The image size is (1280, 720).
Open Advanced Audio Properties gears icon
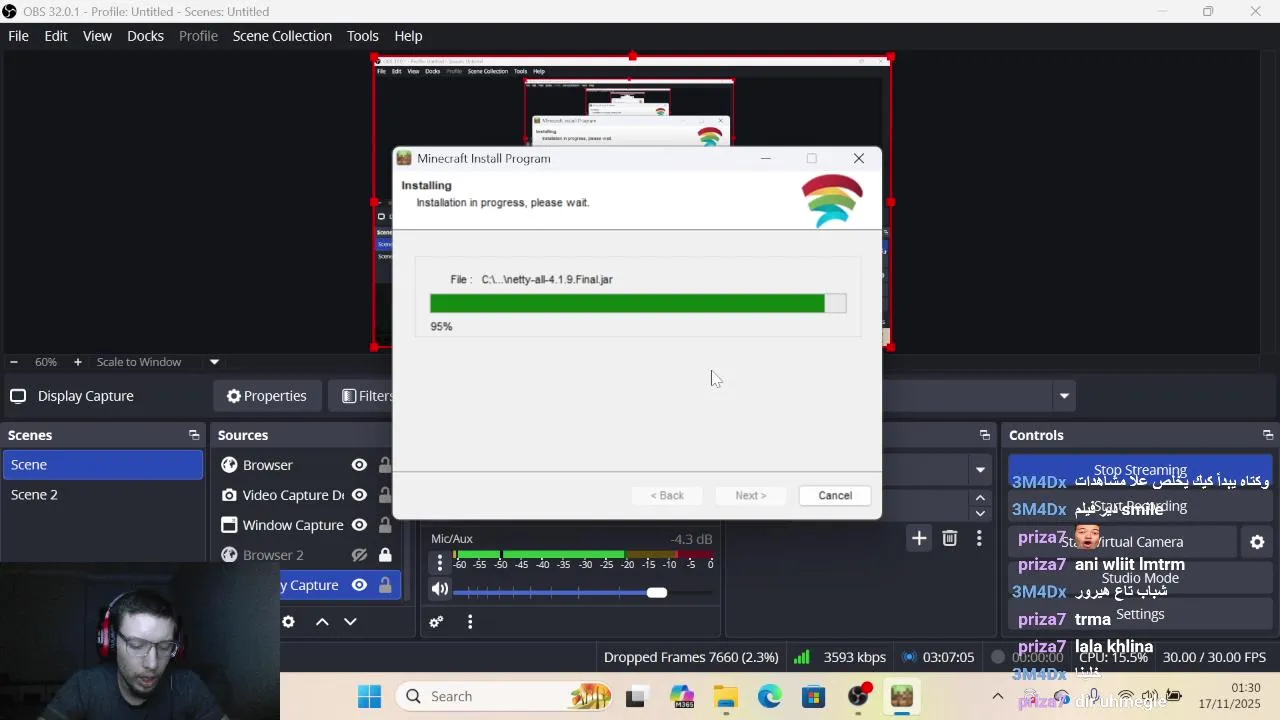pos(436,622)
